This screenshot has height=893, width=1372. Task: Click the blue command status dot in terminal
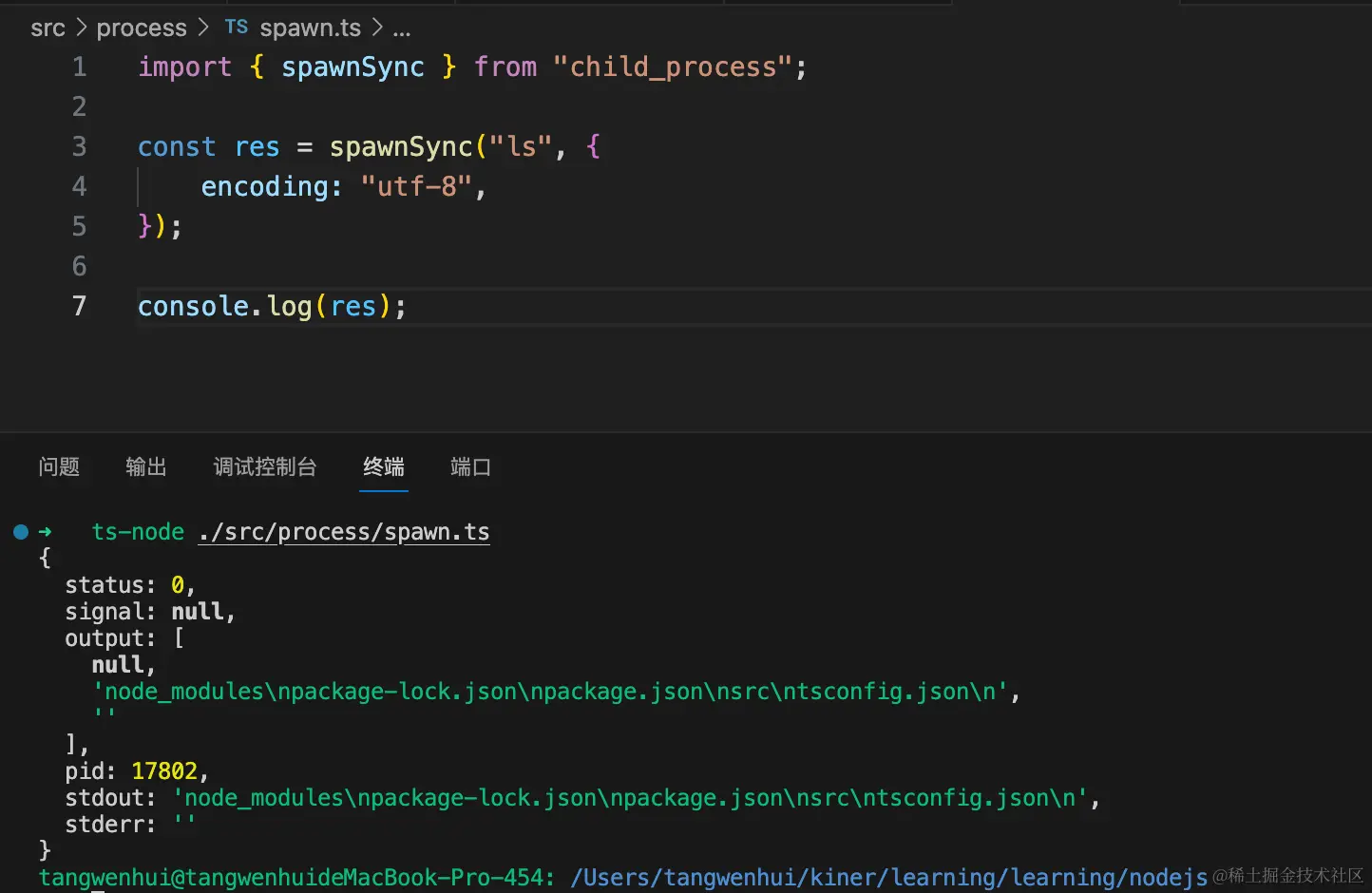point(21,532)
